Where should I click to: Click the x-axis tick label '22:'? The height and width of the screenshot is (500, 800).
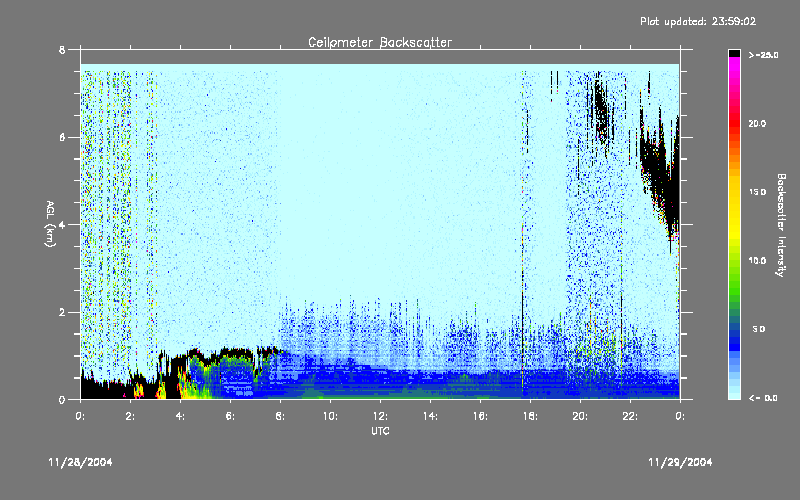click(630, 416)
